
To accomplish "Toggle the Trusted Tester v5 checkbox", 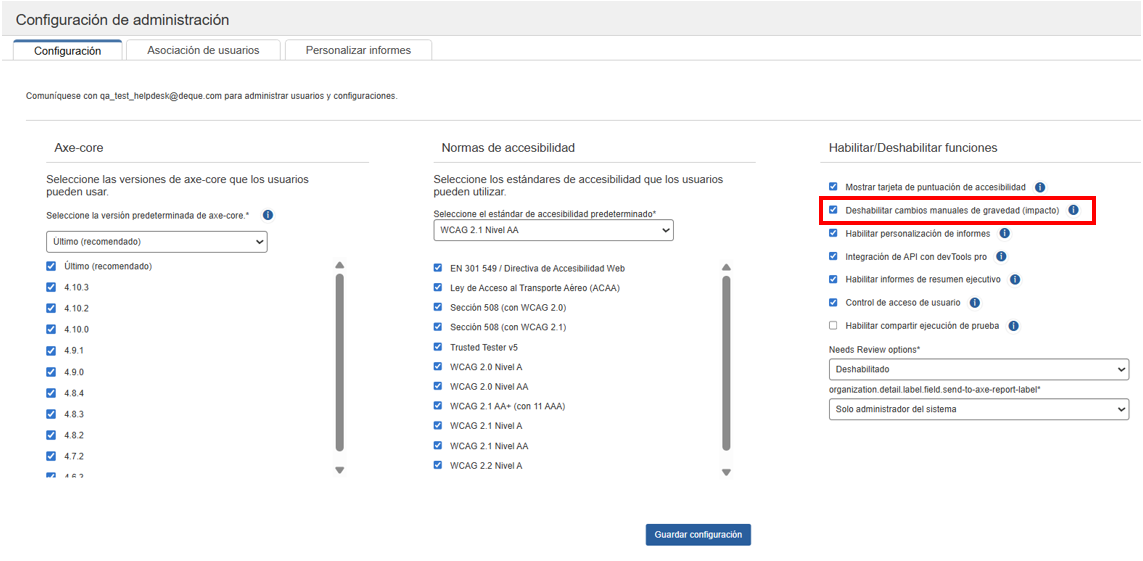I will pos(438,347).
